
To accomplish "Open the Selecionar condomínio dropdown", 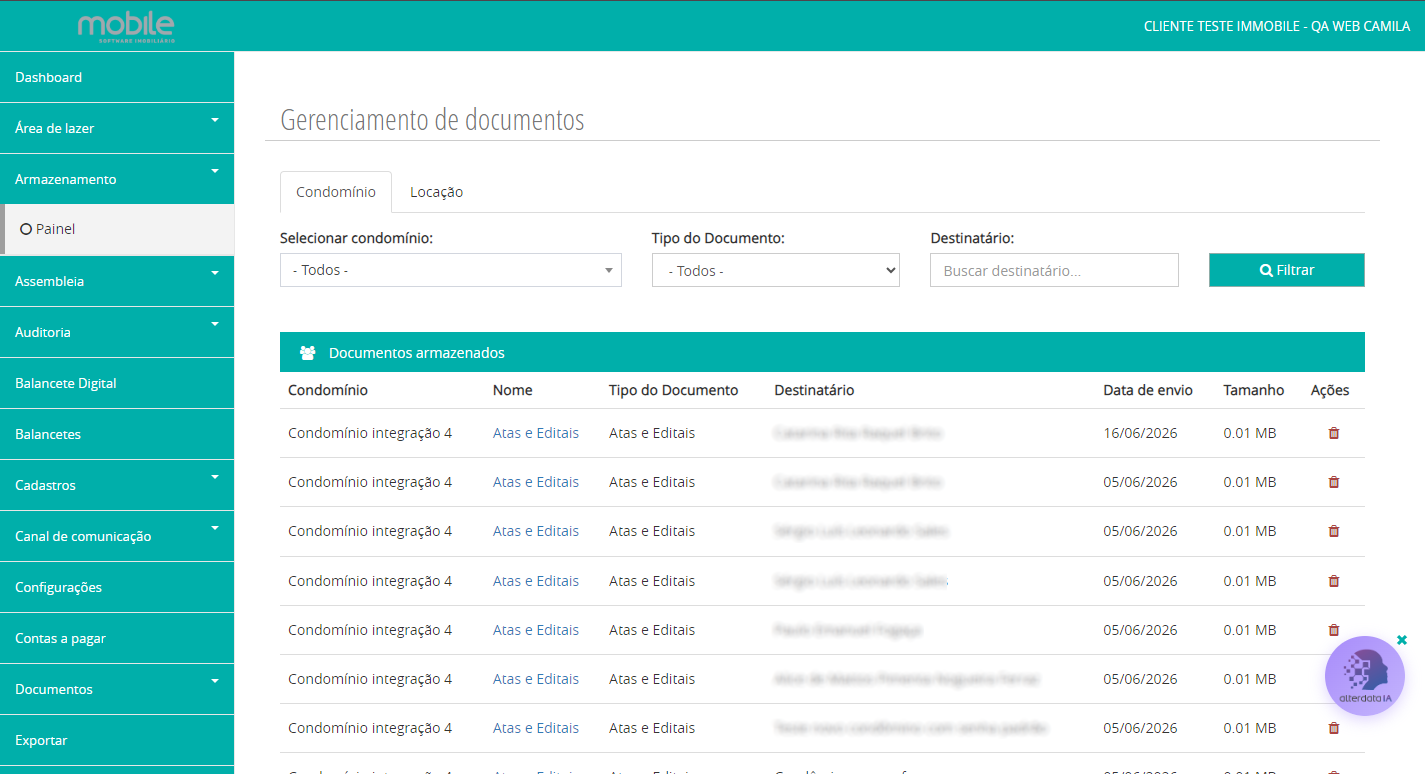I will pyautogui.click(x=451, y=270).
